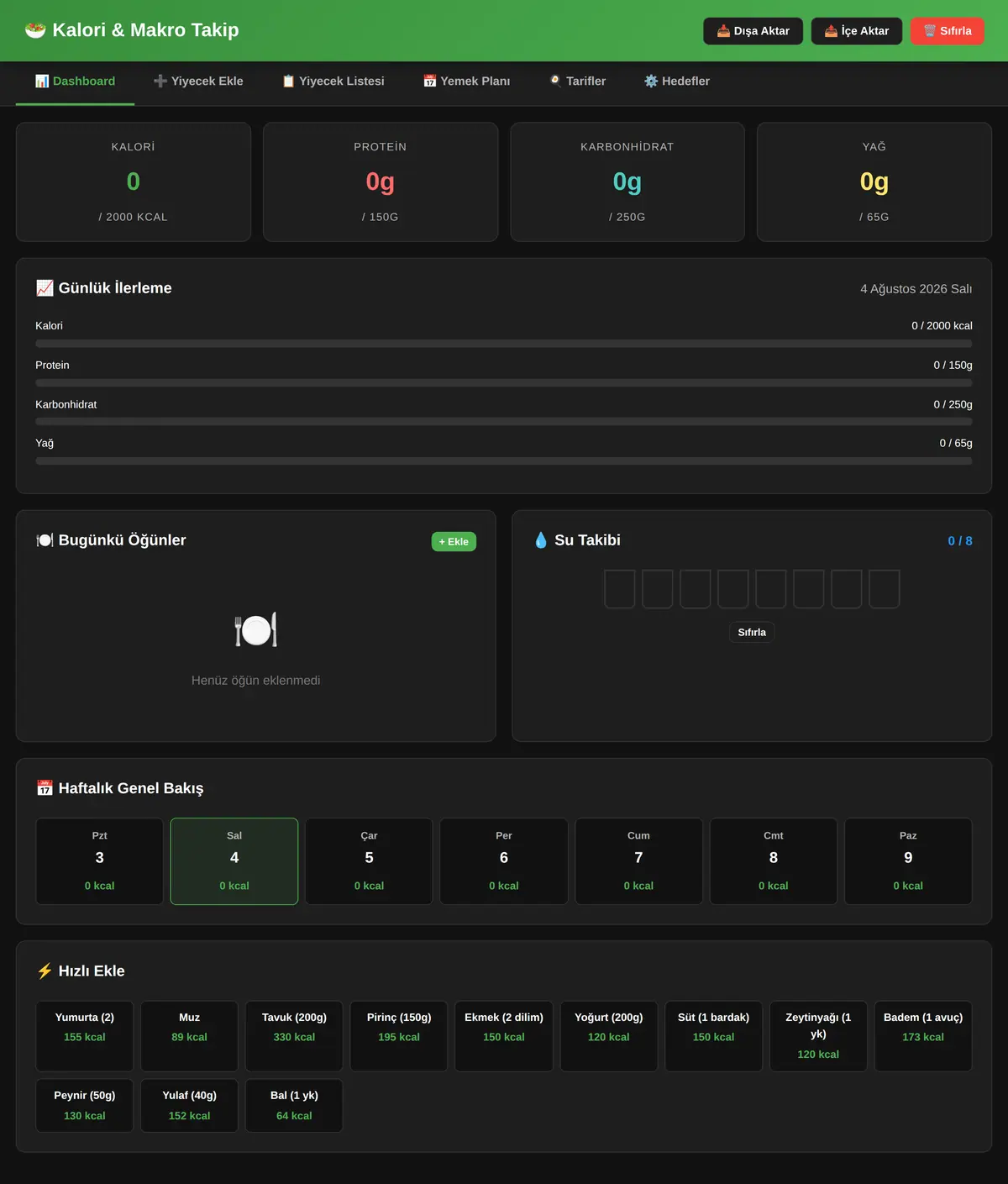Quick add Yoğurt (200g)
The image size is (1008, 1184).
[x=609, y=1036]
